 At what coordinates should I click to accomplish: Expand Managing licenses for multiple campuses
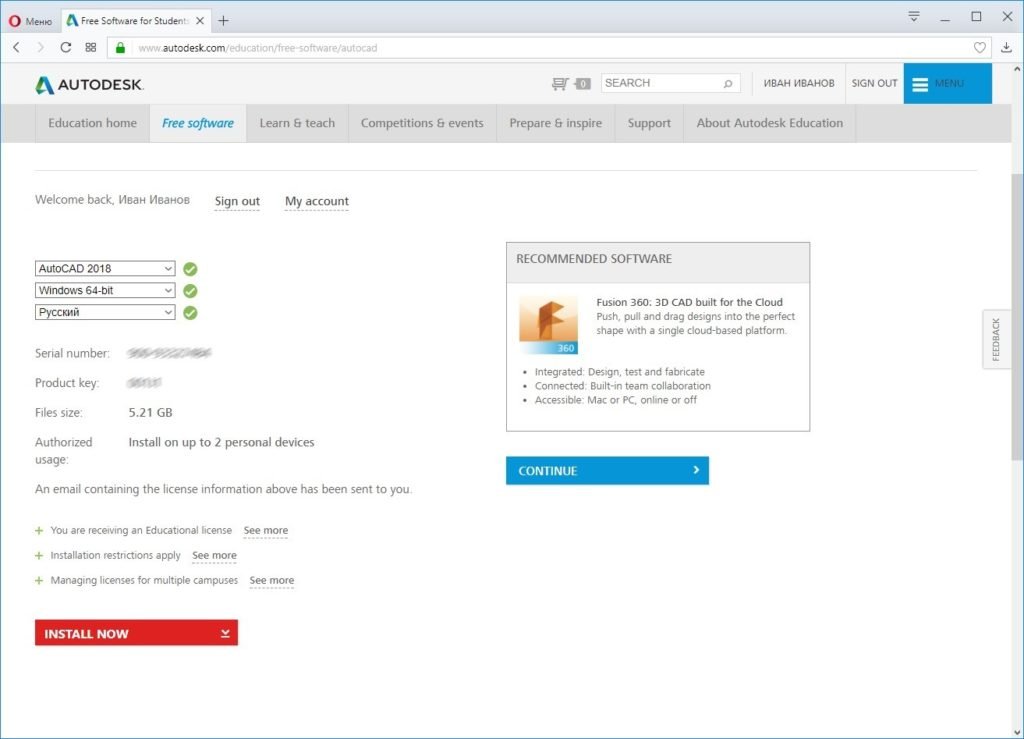pyautogui.click(x=39, y=580)
